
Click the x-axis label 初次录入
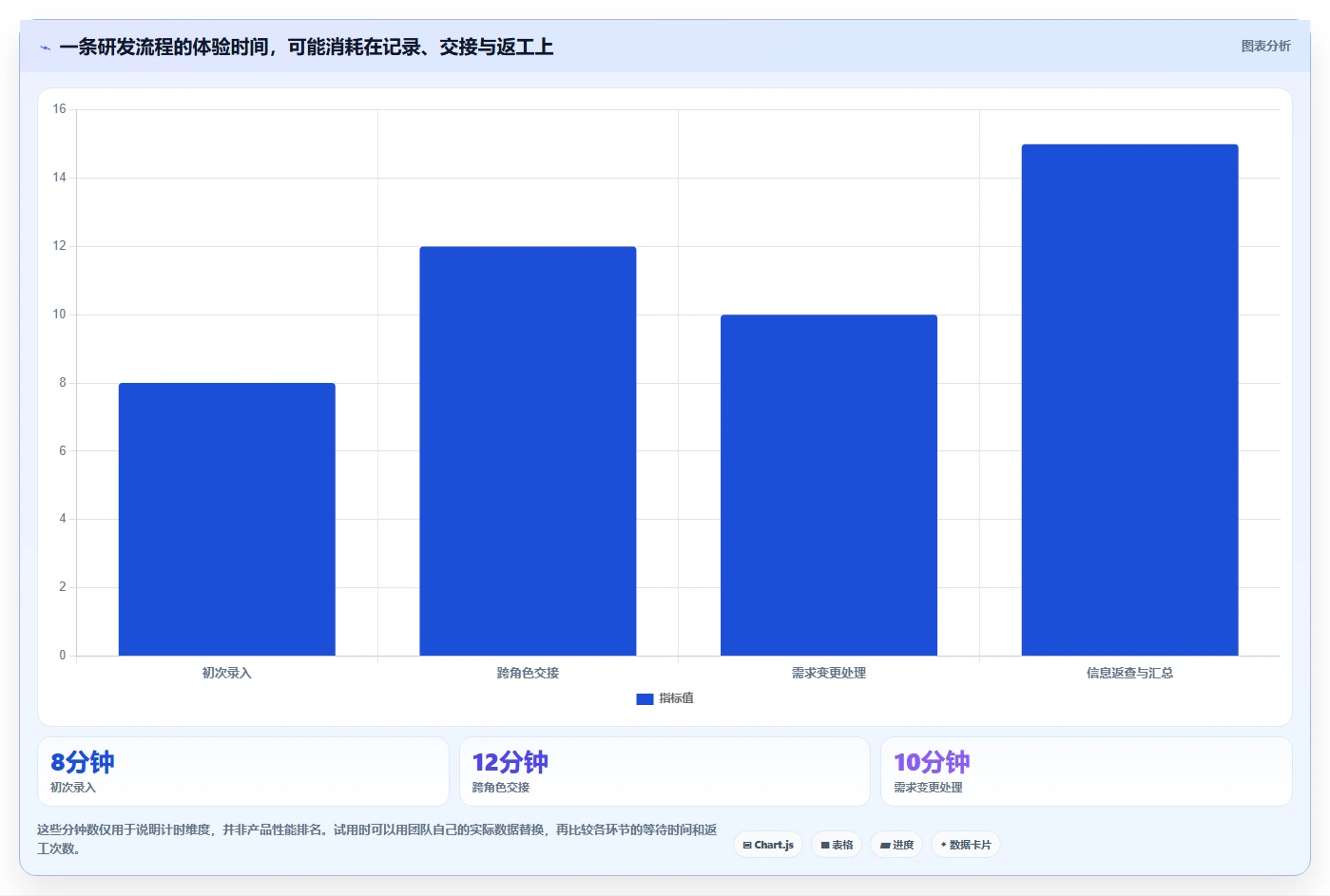[x=226, y=673]
